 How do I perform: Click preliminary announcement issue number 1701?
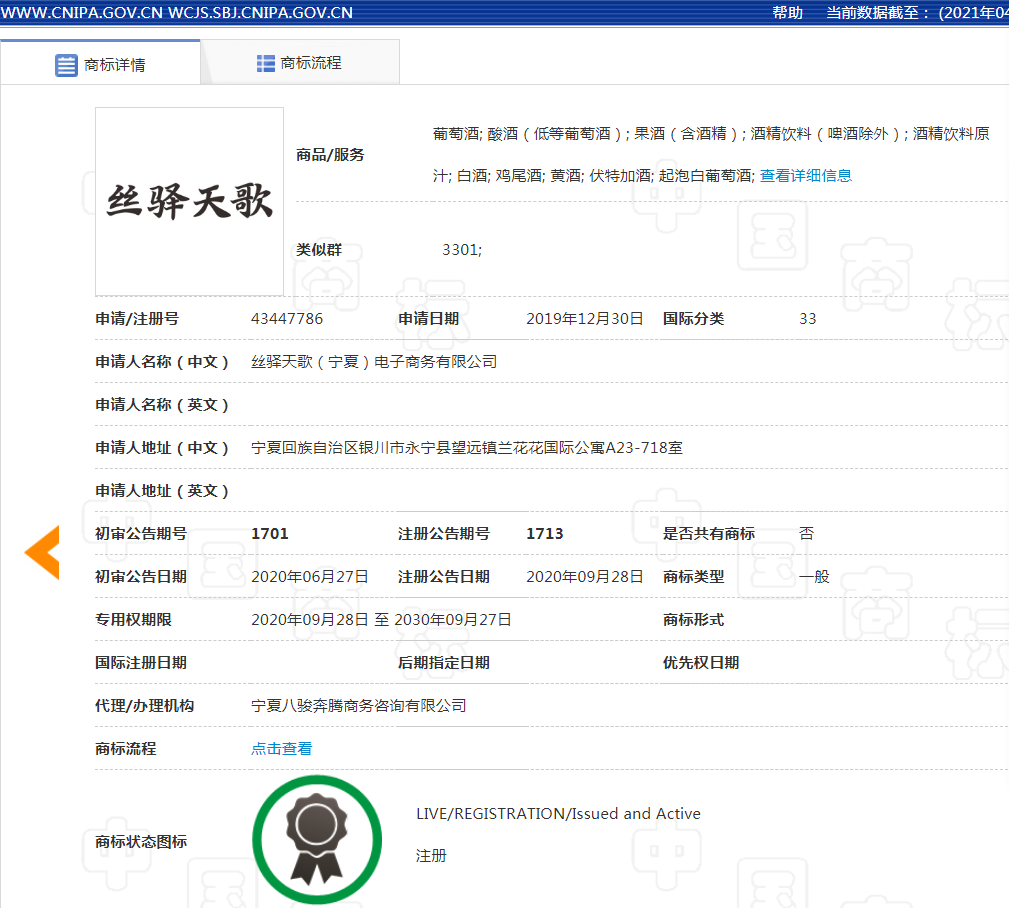point(270,533)
